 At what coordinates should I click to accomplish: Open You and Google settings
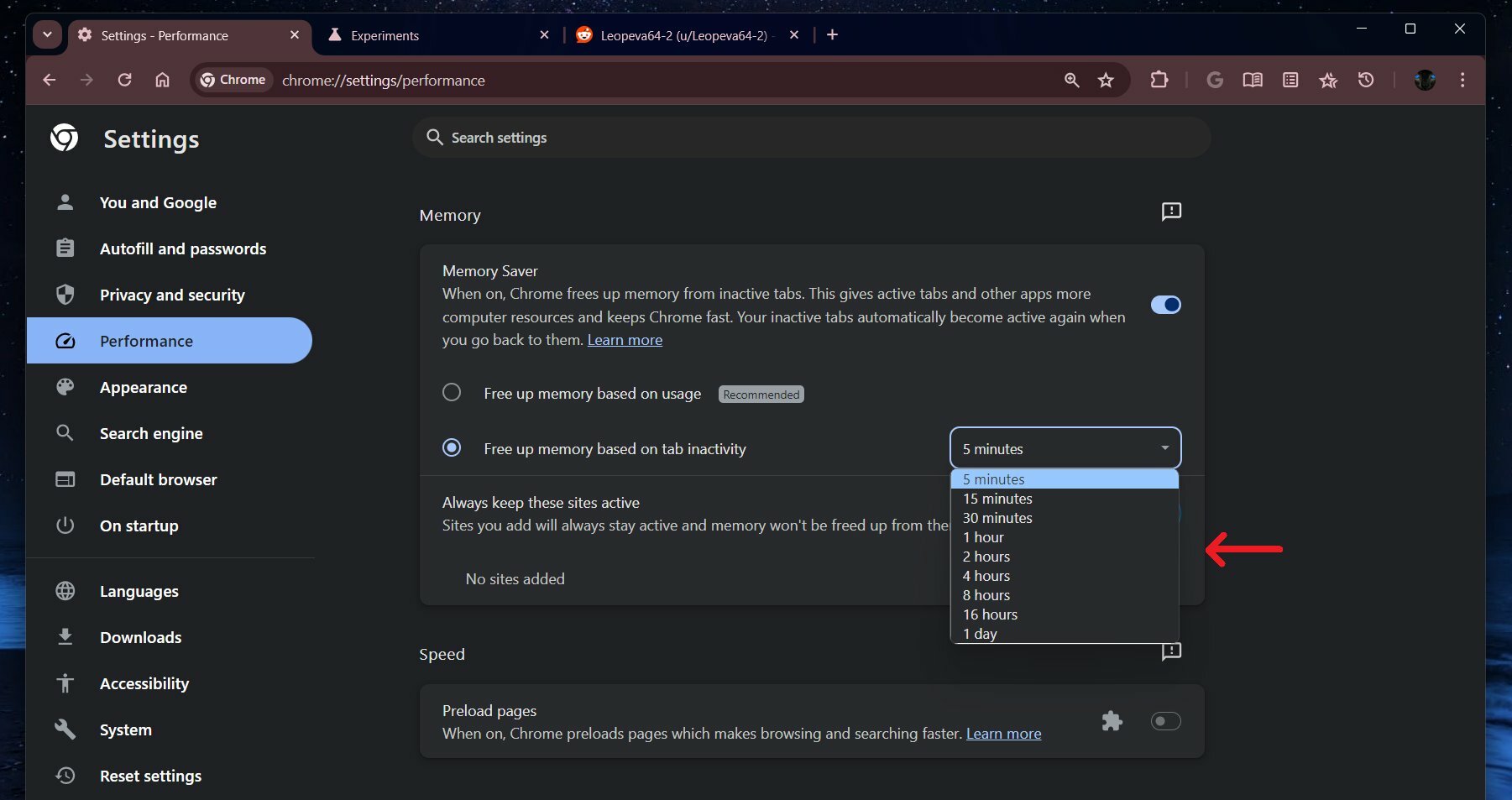pos(170,202)
